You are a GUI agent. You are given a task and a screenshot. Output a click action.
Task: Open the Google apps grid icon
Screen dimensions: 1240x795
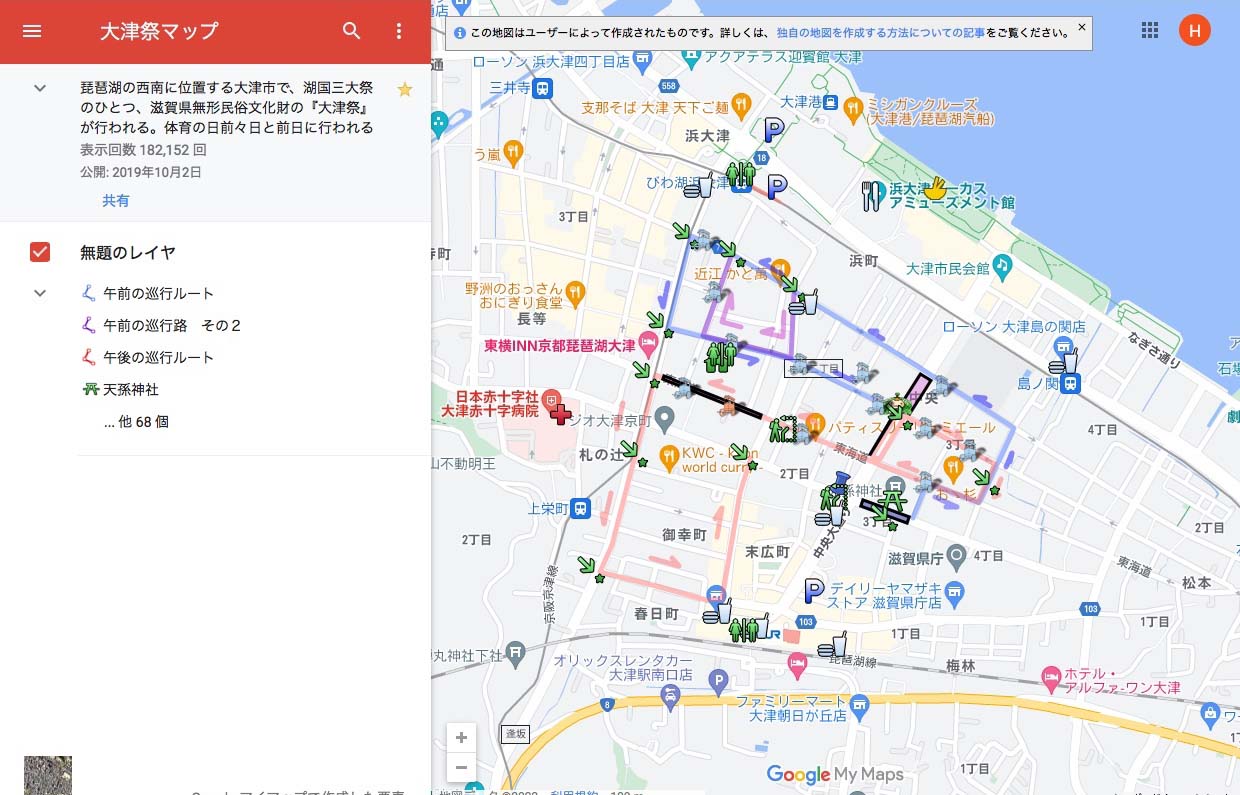1150,31
